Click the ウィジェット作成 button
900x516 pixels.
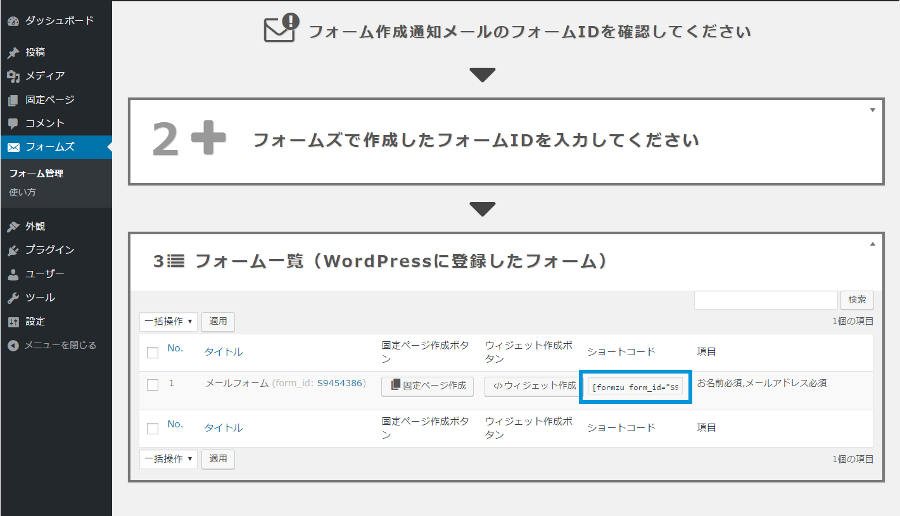(x=530, y=386)
